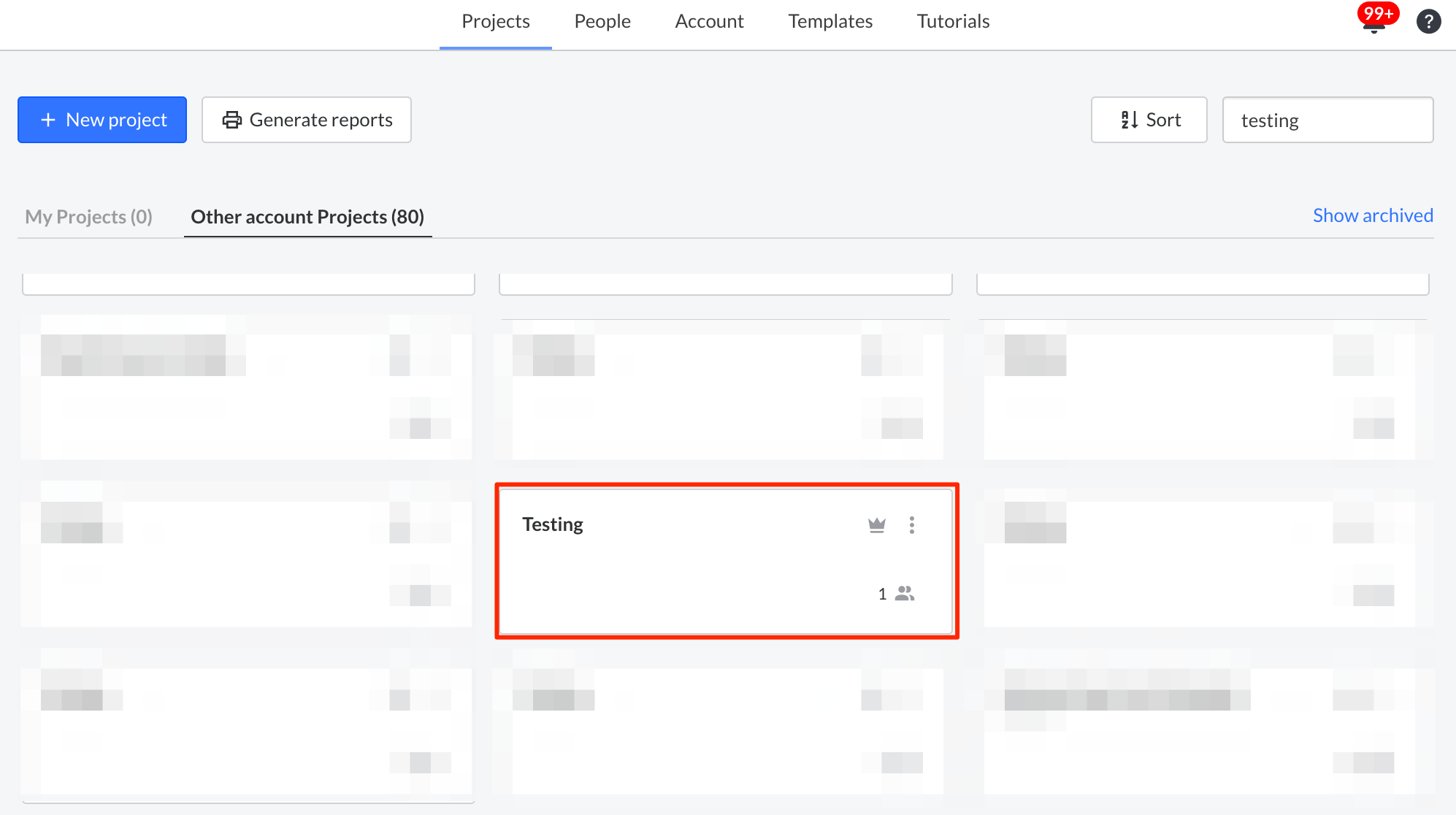Open the three-dot menu on Testing
1456x815 pixels.
[911, 525]
